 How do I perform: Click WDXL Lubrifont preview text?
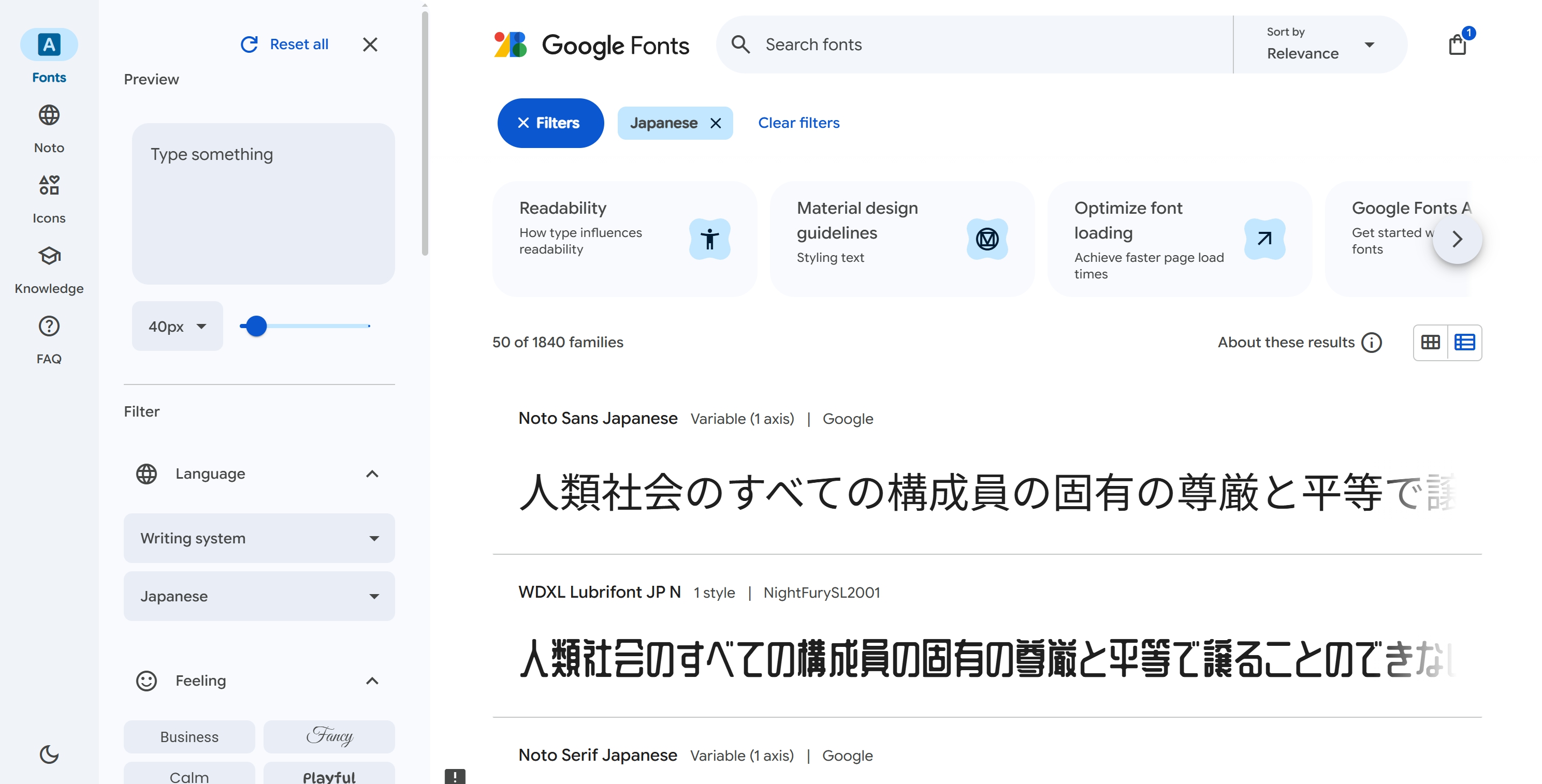click(x=986, y=658)
